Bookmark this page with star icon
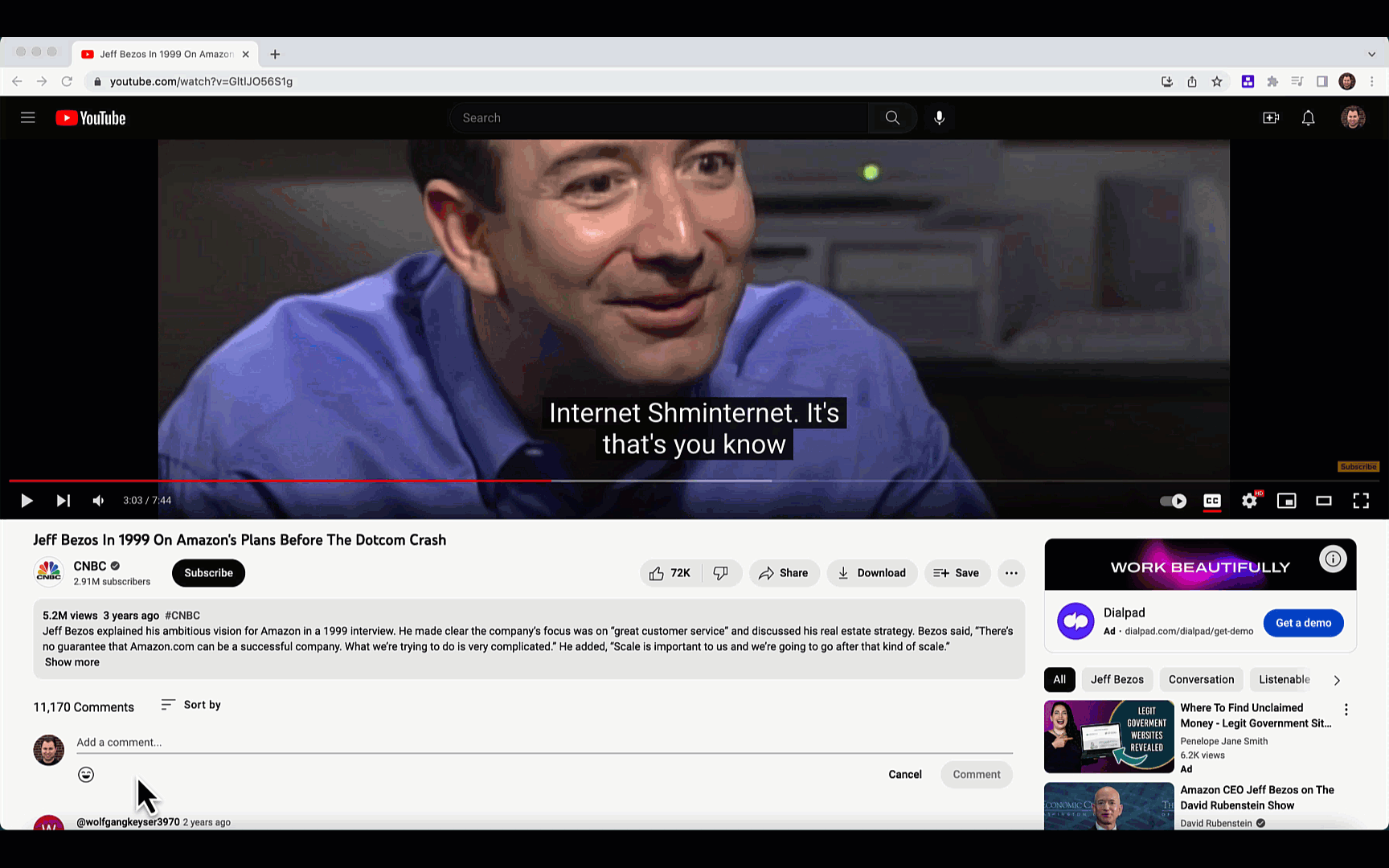Viewport: 1389px width, 868px height. click(1217, 81)
